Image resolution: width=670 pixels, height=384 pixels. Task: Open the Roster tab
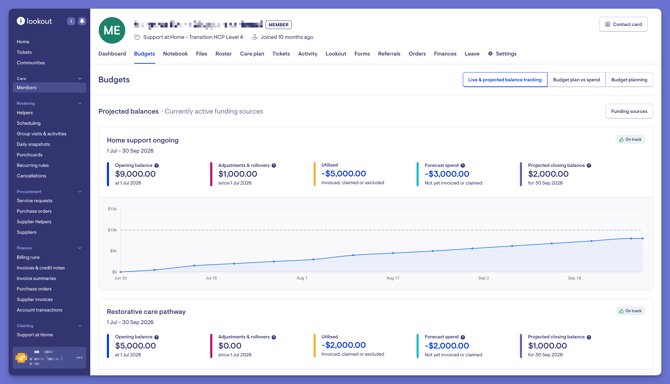click(x=223, y=54)
